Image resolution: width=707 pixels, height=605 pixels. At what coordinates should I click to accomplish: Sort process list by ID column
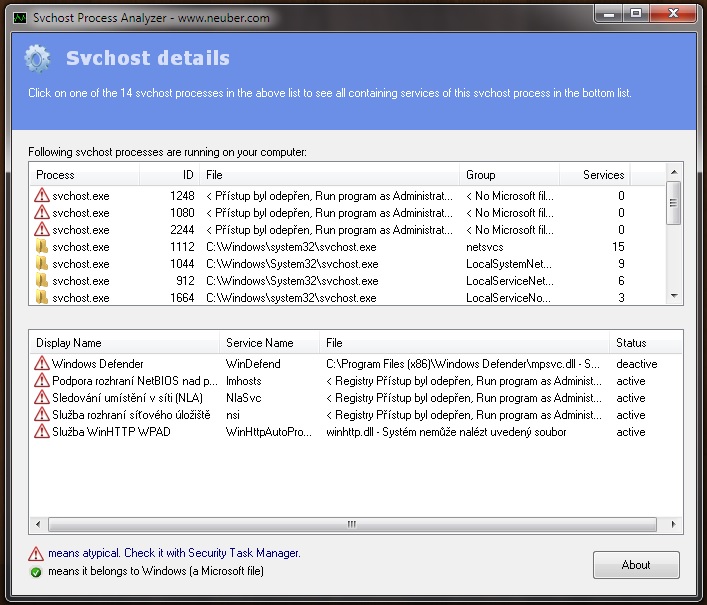tap(181, 175)
